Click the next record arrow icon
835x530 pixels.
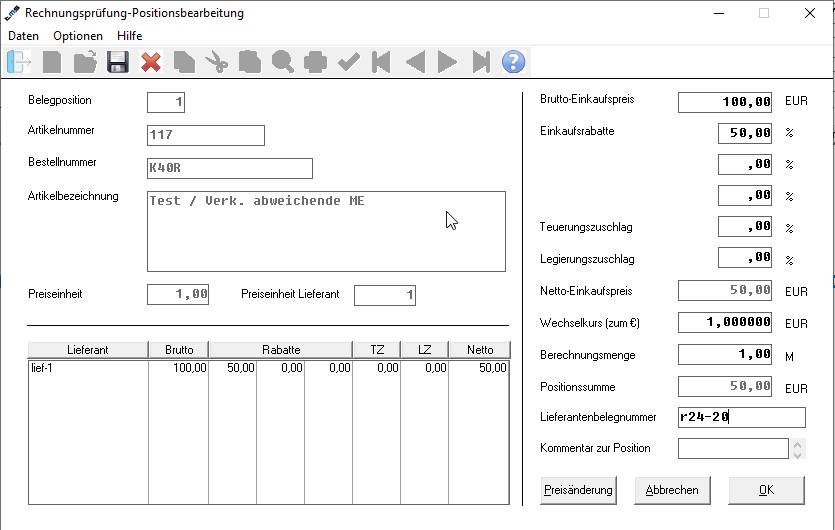[447, 62]
